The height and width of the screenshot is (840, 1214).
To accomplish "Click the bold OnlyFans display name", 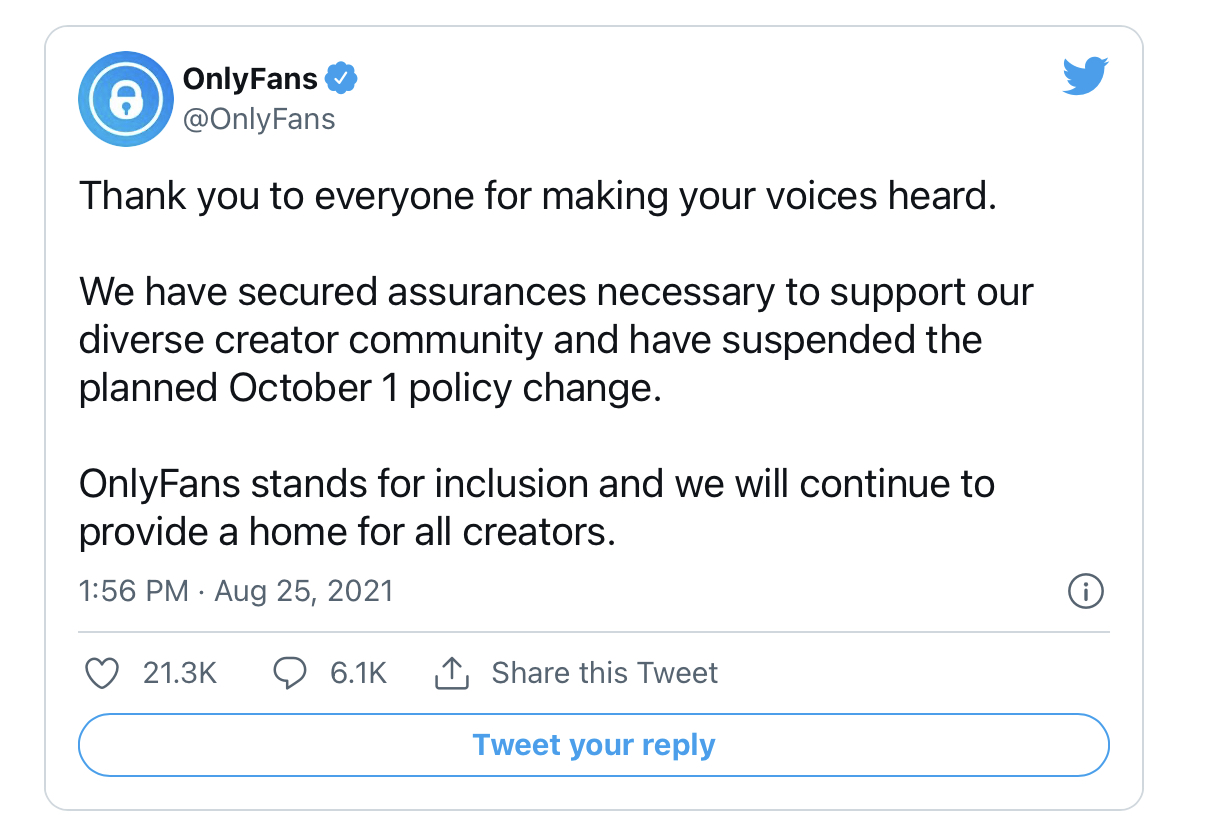I will pos(250,78).
